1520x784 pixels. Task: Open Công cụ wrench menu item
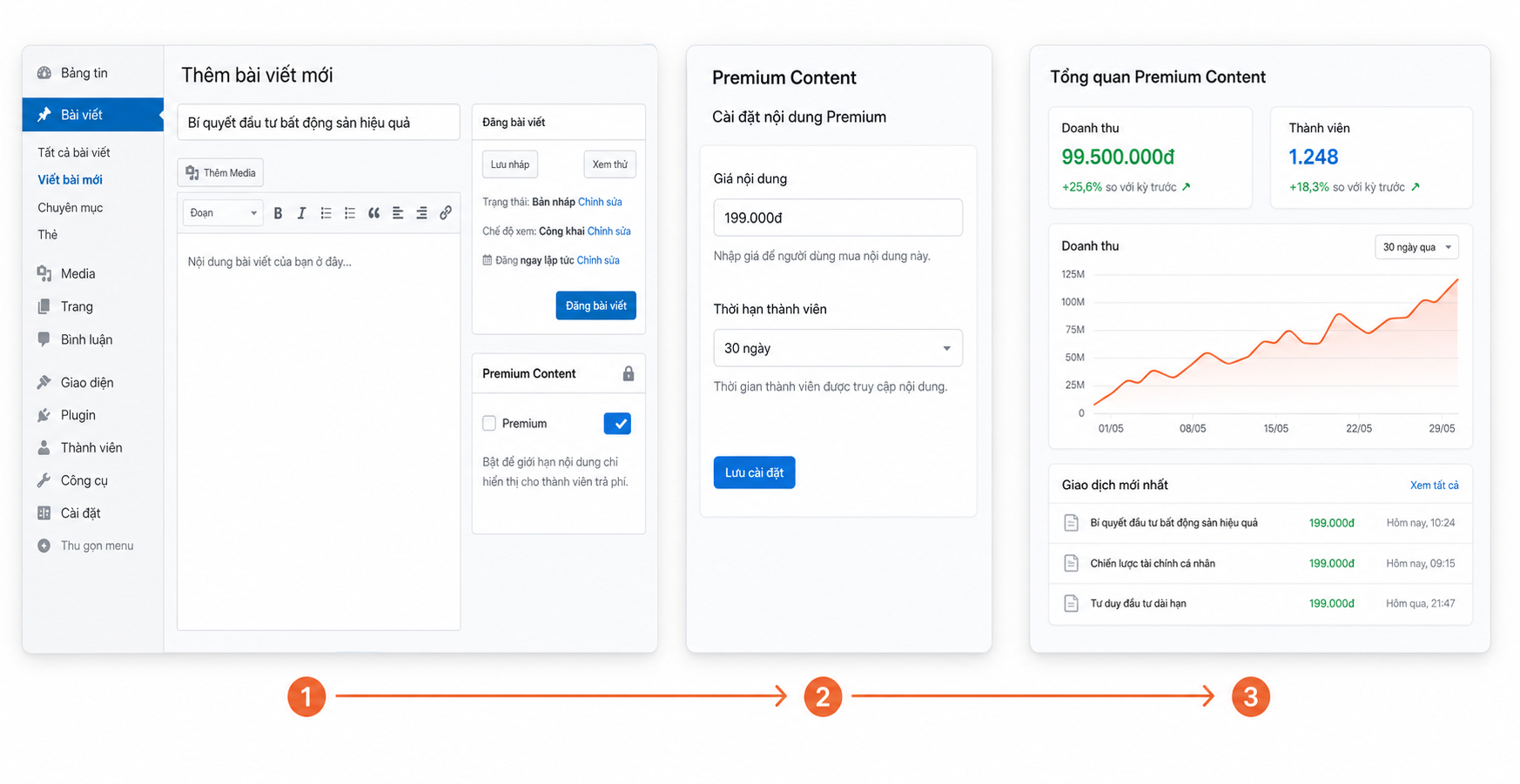pos(84,480)
